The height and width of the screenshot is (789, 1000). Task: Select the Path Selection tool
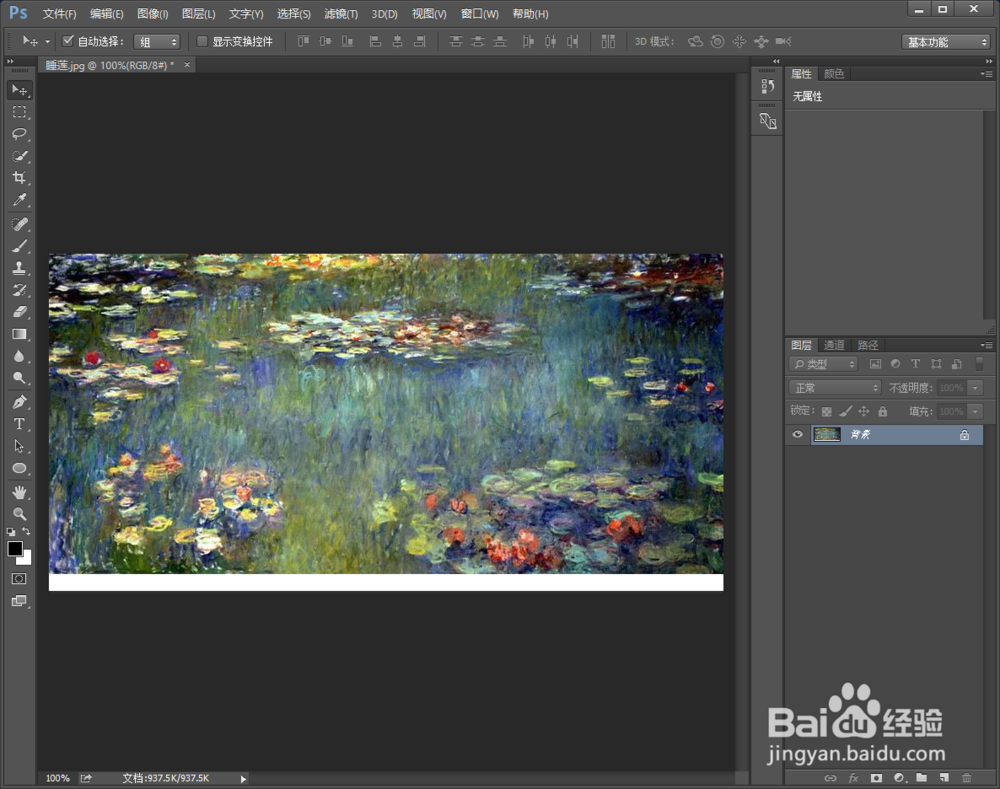pyautogui.click(x=19, y=446)
